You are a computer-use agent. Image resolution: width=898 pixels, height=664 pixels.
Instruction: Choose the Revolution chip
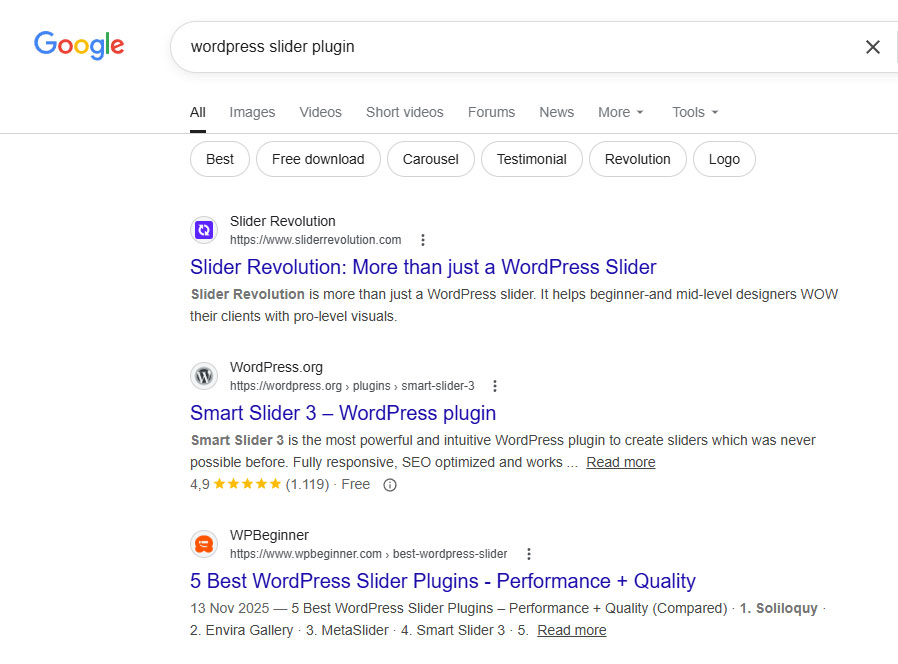pos(637,159)
